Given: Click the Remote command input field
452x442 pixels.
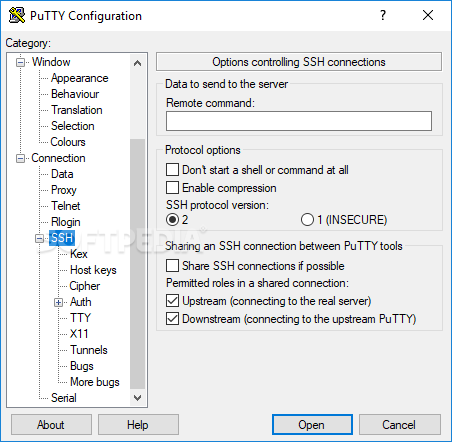Looking at the screenshot, I should (x=299, y=121).
